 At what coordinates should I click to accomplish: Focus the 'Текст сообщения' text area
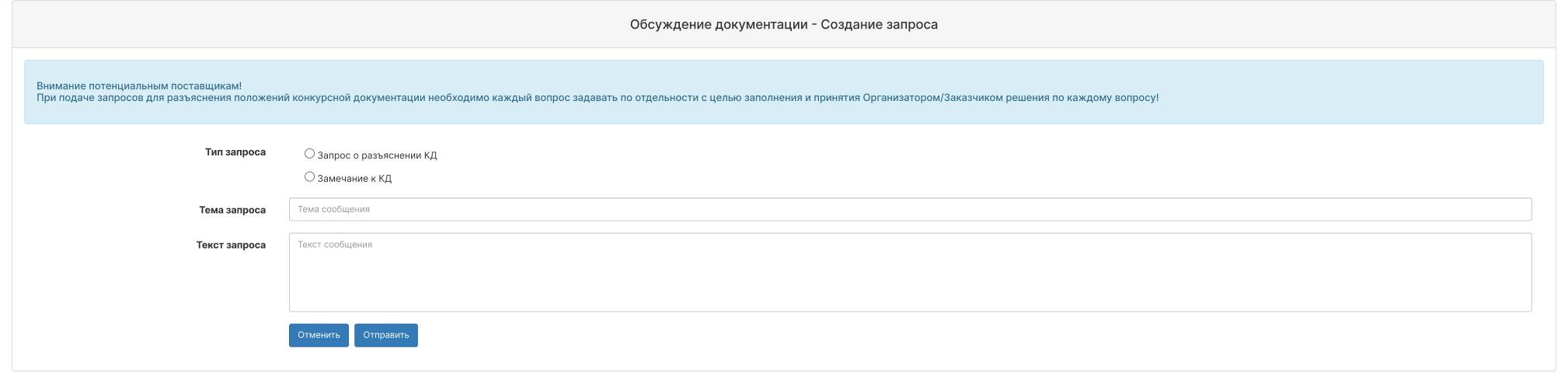[x=910, y=273]
